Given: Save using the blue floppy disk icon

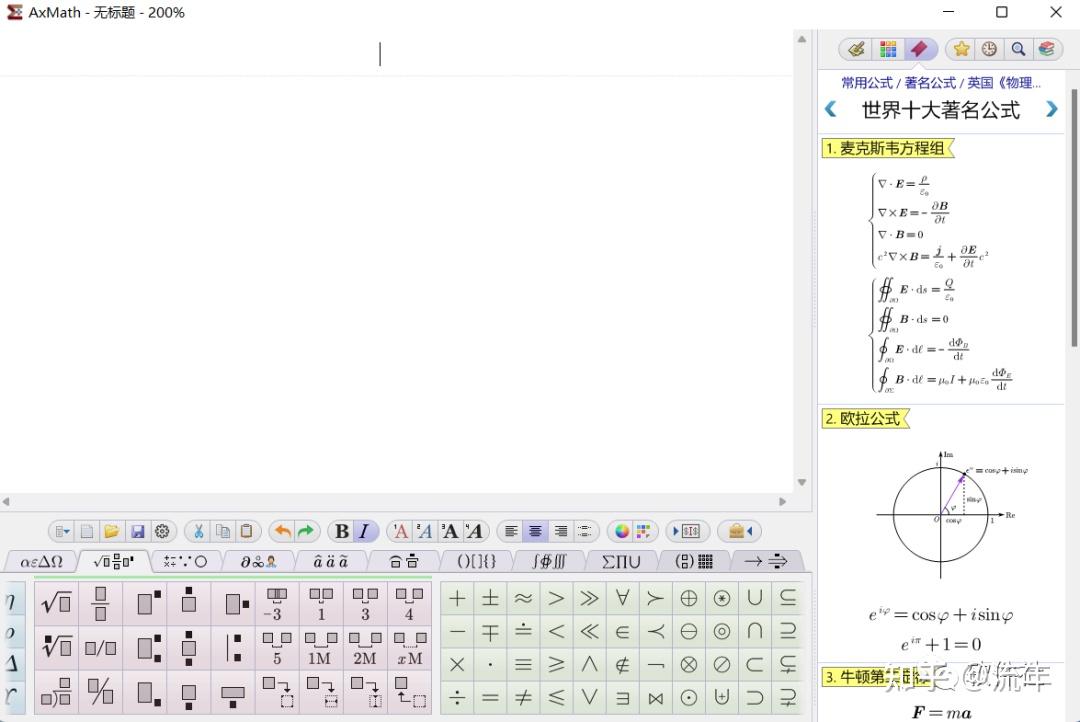Looking at the screenshot, I should [137, 531].
